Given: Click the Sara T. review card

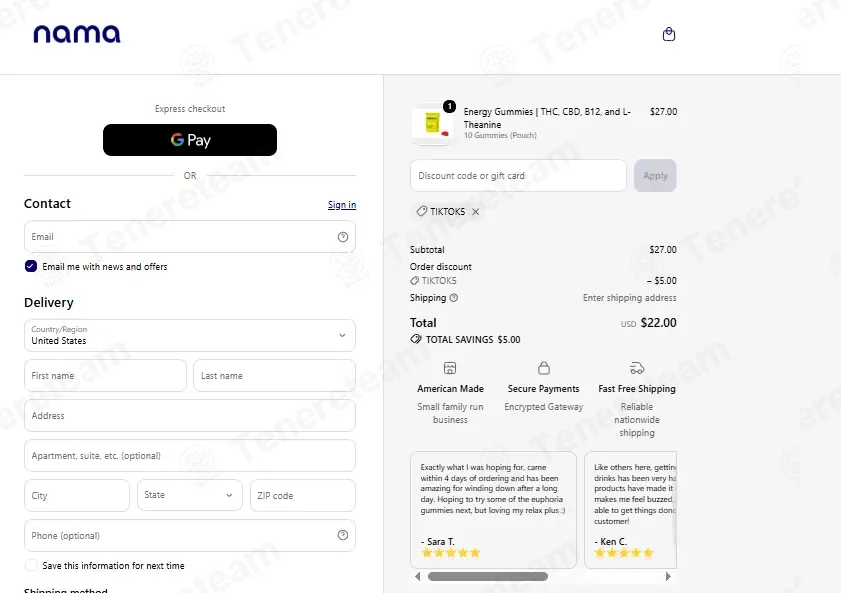Looking at the screenshot, I should coord(493,509).
